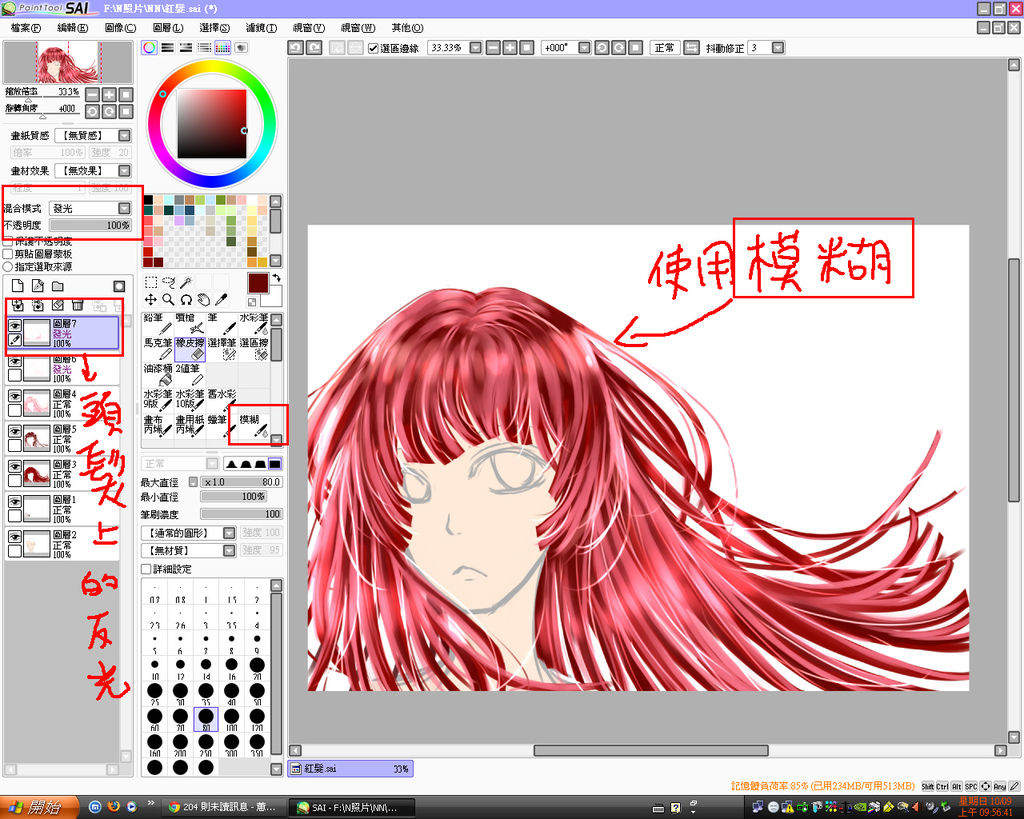Hide layer 圖層3 with its eye icon
This screenshot has height=819, width=1024.
pyautogui.click(x=14, y=467)
